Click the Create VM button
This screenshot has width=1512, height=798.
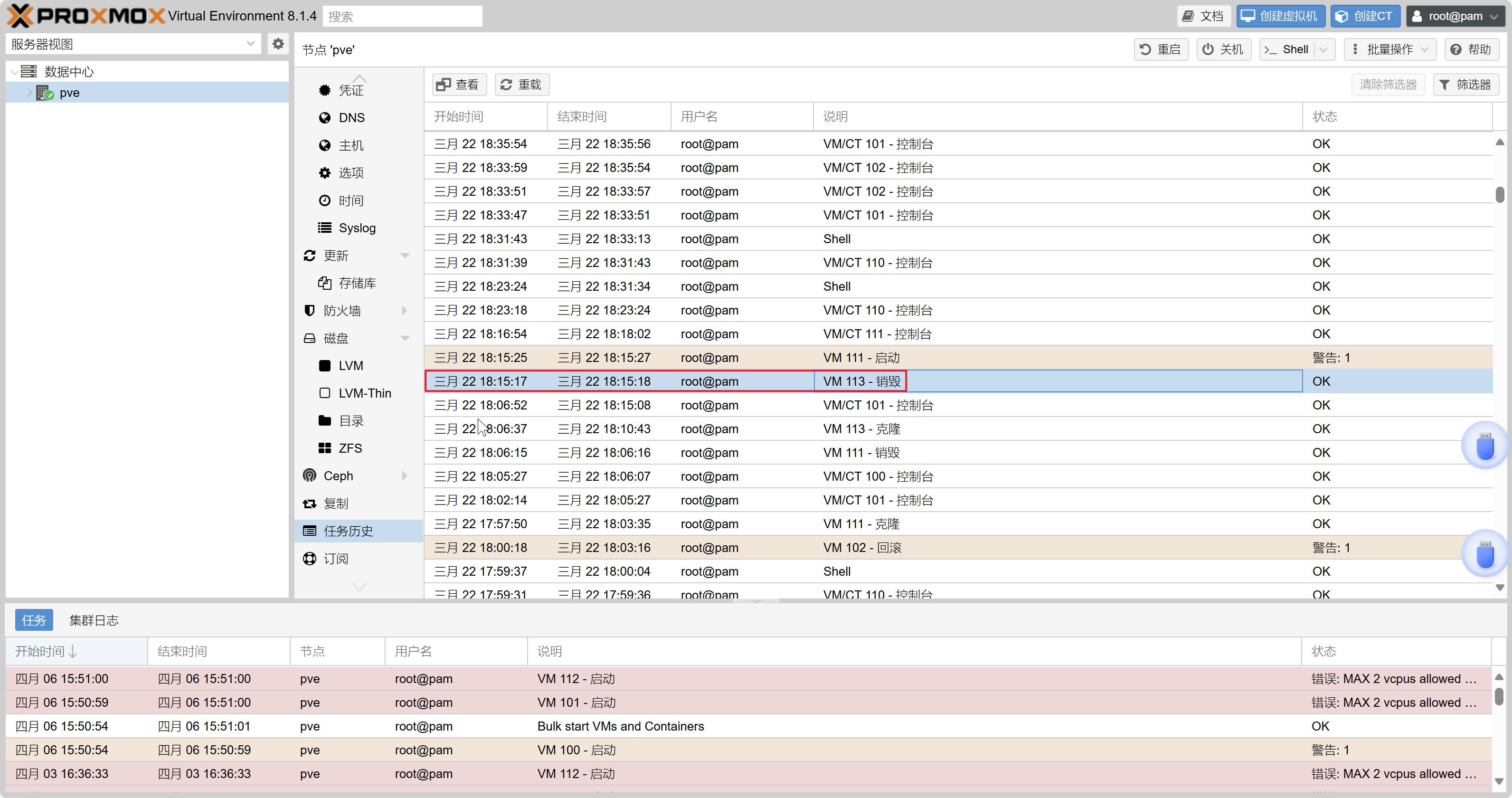(1280, 16)
